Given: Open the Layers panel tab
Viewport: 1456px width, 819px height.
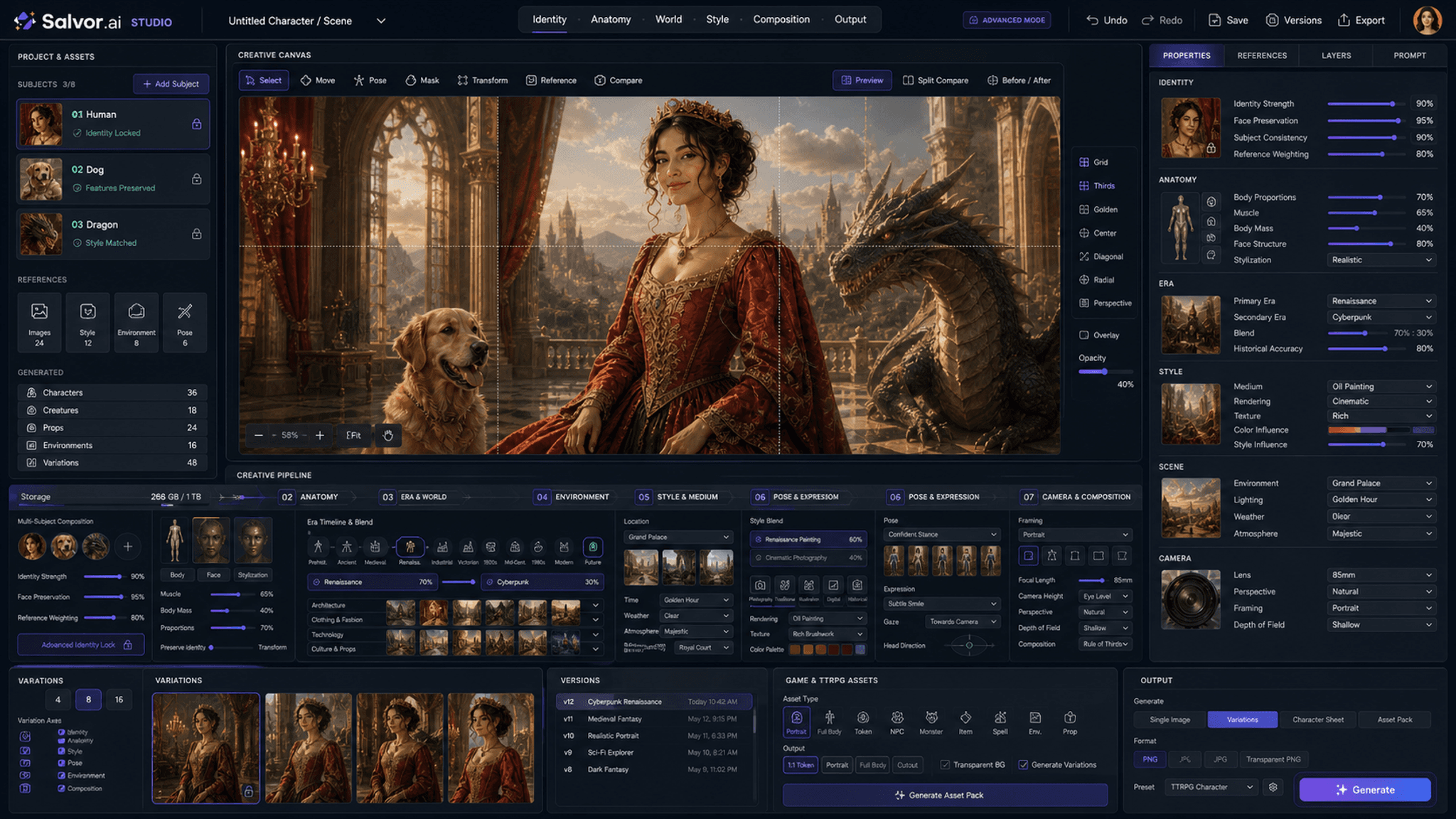Looking at the screenshot, I should click(x=1336, y=55).
